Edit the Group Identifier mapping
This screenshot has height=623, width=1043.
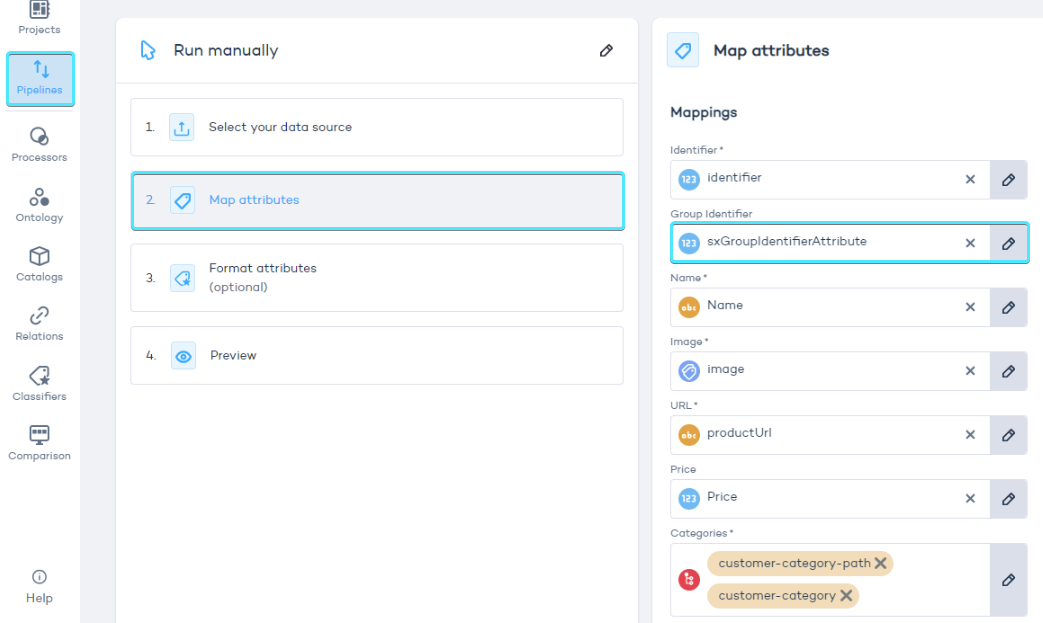pos(1008,243)
